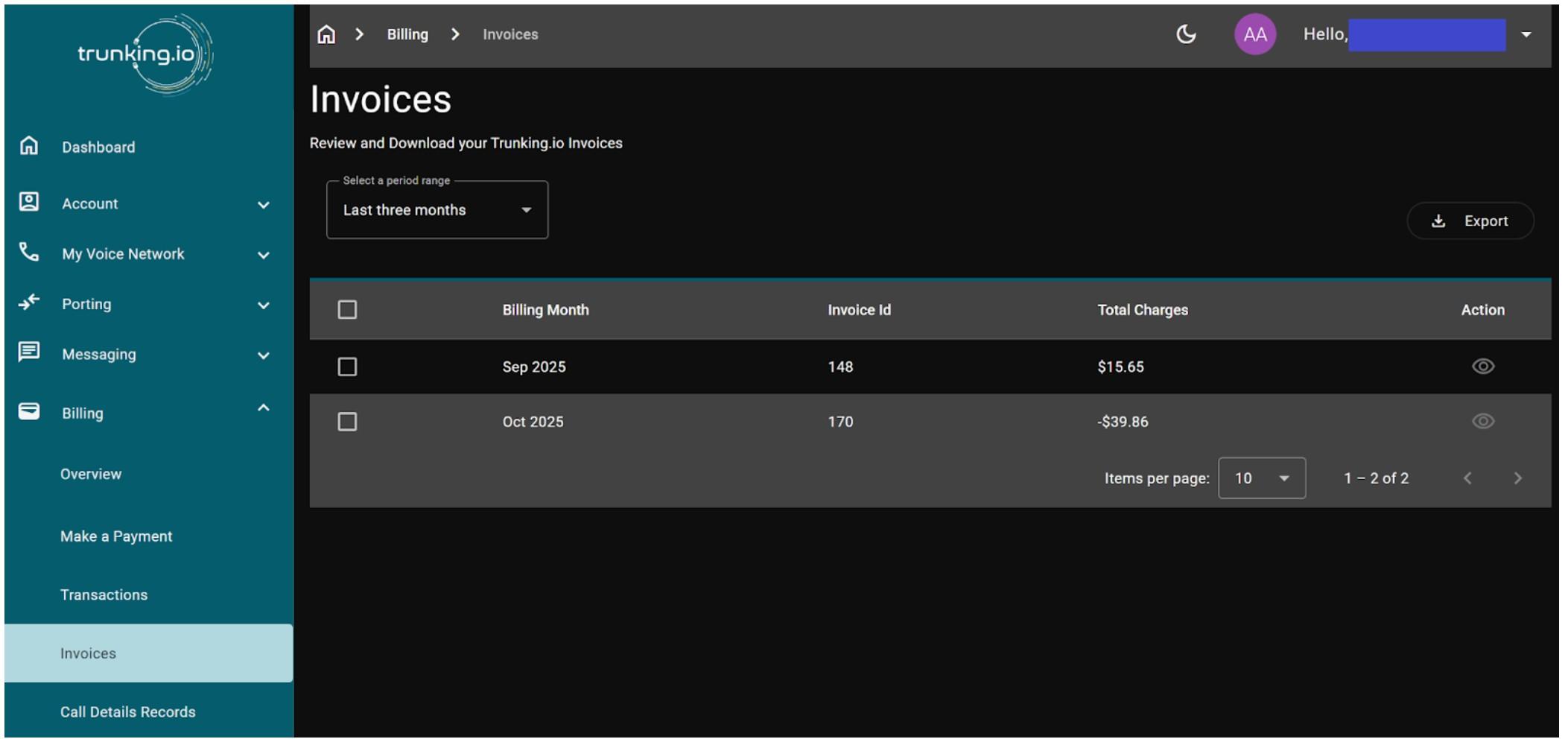Select the Oct 2025 invoice checkbox
The image size is (1568, 739).
(347, 422)
